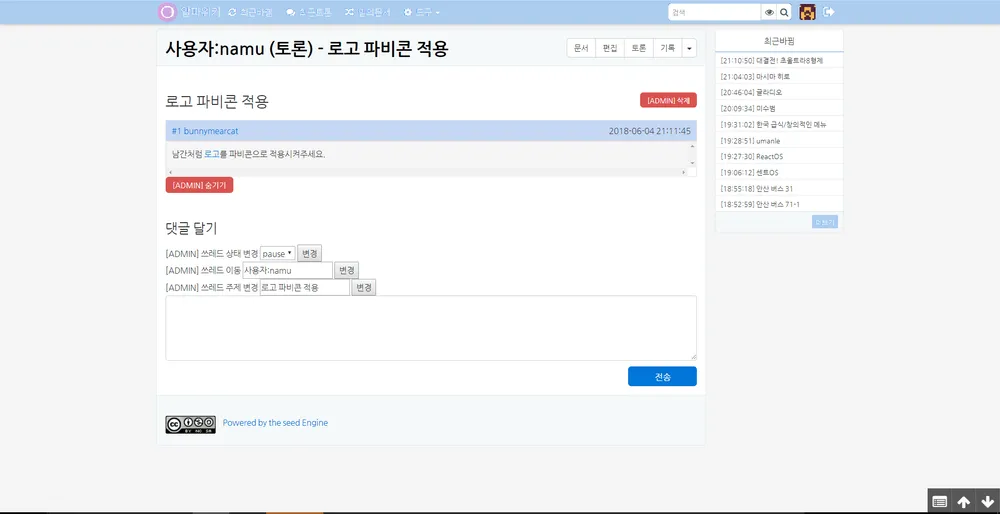Open recent change 마시마 히로
This screenshot has height=514, width=1000.
pyautogui.click(x=773, y=77)
